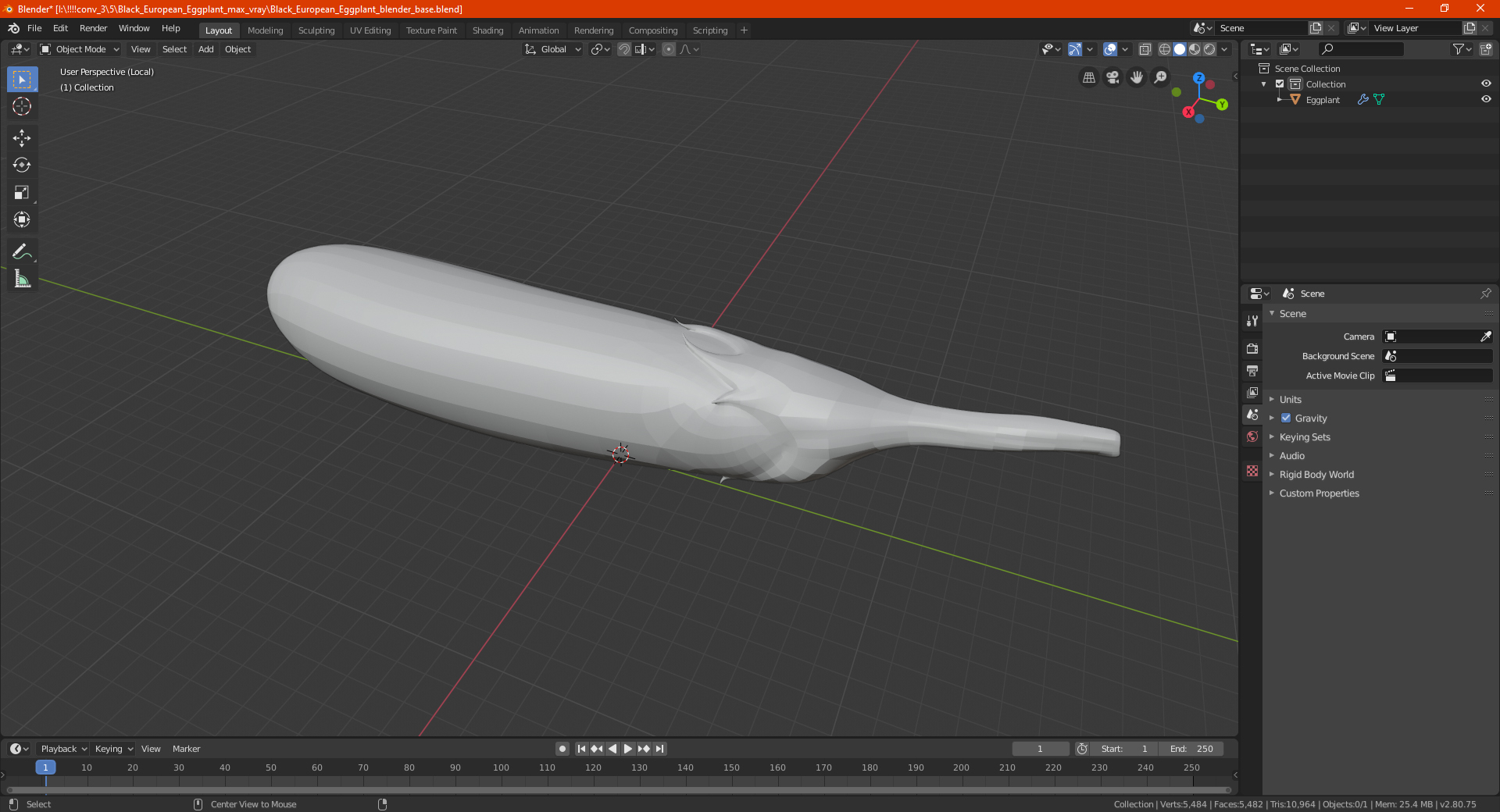1500x812 pixels.
Task: Click the Marker menu in timeline
Action: click(186, 749)
